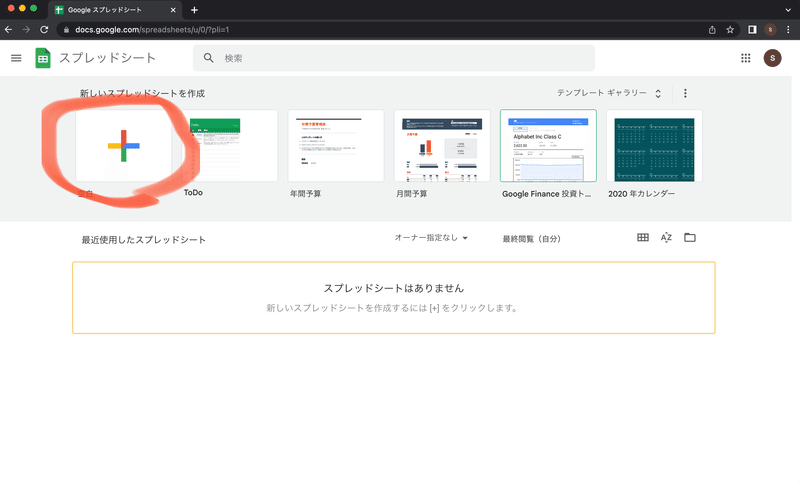This screenshot has height=482, width=800.
Task: Click the ToDo template label
Action: (x=193, y=192)
